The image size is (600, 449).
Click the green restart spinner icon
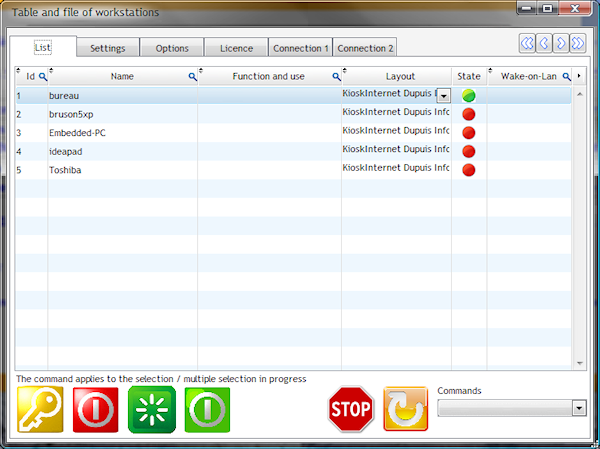[x=152, y=409]
